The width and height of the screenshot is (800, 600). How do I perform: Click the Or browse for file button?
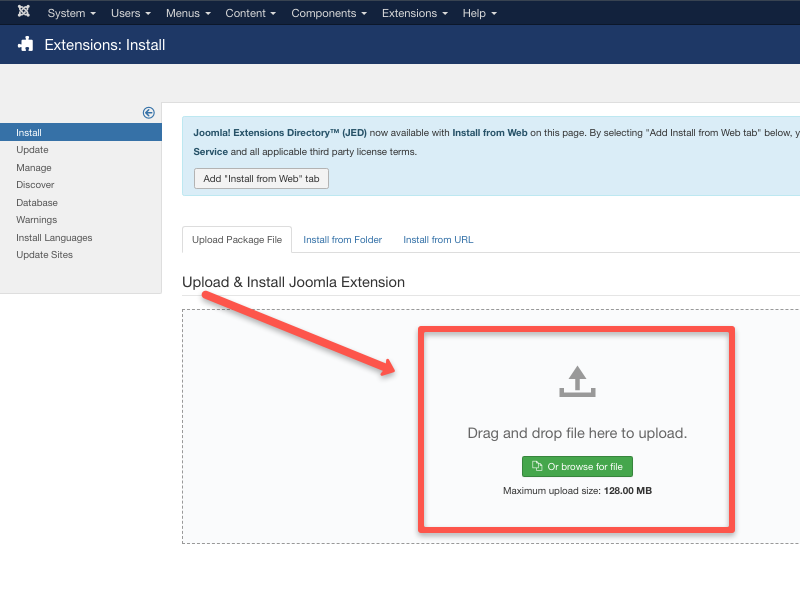pyautogui.click(x=577, y=467)
